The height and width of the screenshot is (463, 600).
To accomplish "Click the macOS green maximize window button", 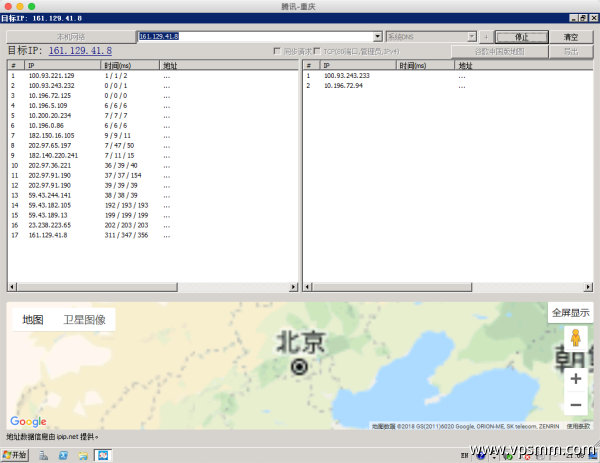I will point(32,6).
